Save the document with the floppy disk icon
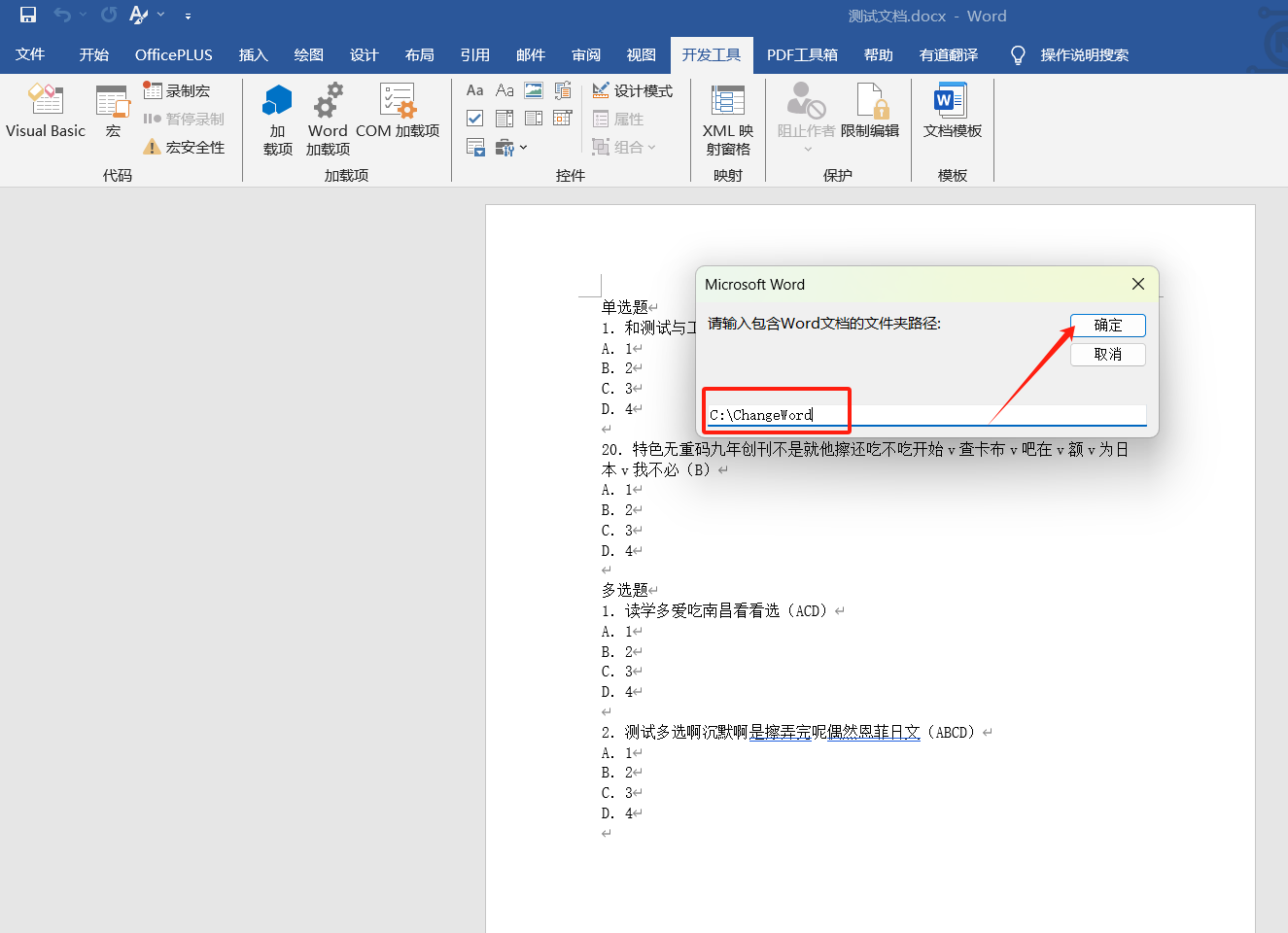The width and height of the screenshot is (1288, 933). (x=28, y=15)
